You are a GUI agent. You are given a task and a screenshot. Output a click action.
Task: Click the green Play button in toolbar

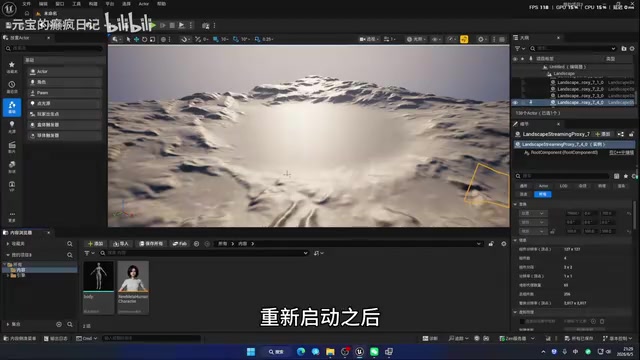[x=153, y=25]
